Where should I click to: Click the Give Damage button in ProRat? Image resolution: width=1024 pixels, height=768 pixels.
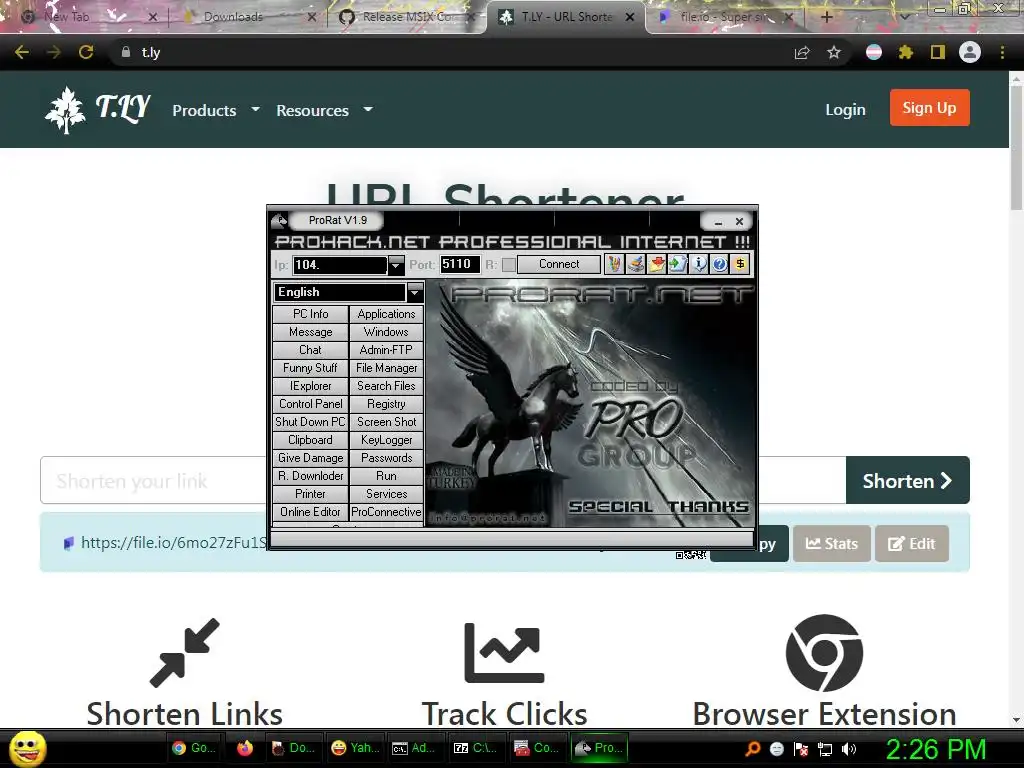coord(311,458)
